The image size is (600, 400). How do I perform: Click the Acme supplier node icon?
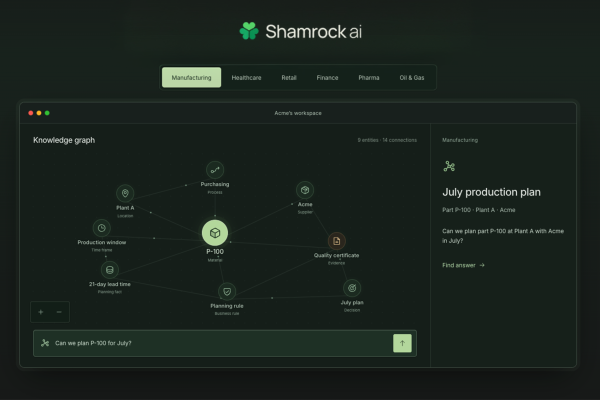point(305,190)
